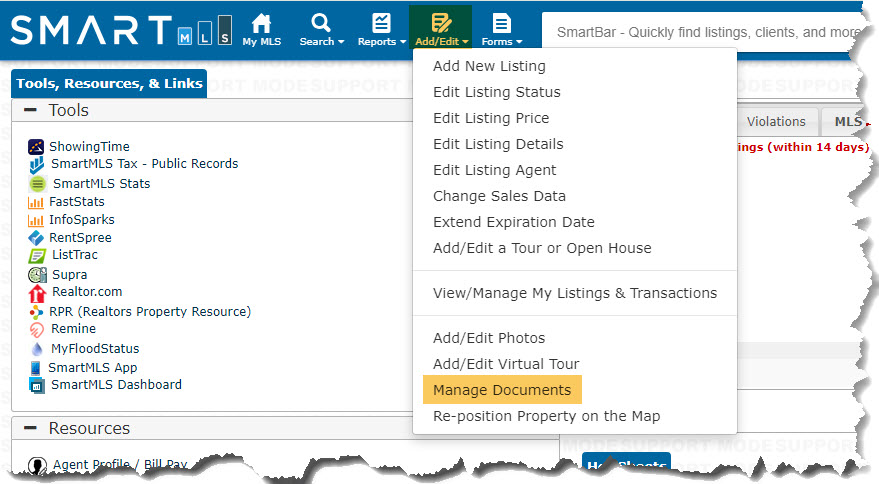Click the ShowingTime icon
This screenshot has width=879, height=484.
tap(36, 147)
